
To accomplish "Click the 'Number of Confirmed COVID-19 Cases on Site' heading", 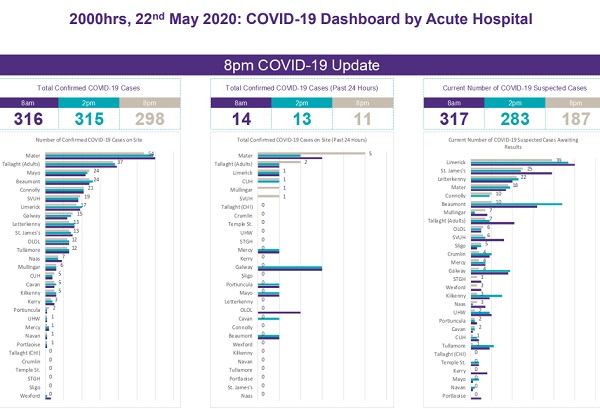I will tap(100, 138).
